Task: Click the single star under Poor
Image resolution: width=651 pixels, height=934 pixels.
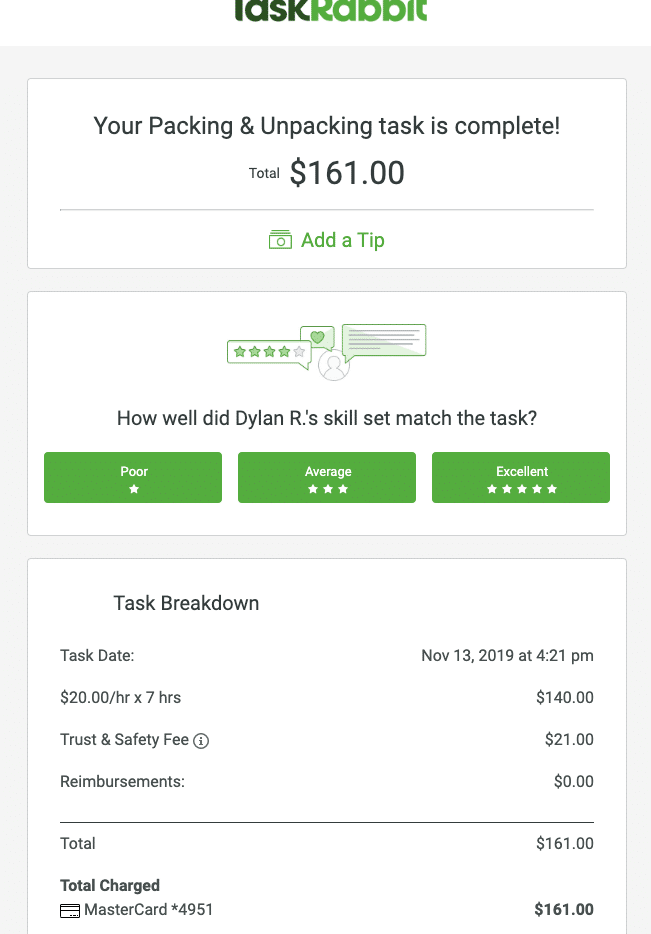Action: click(133, 490)
